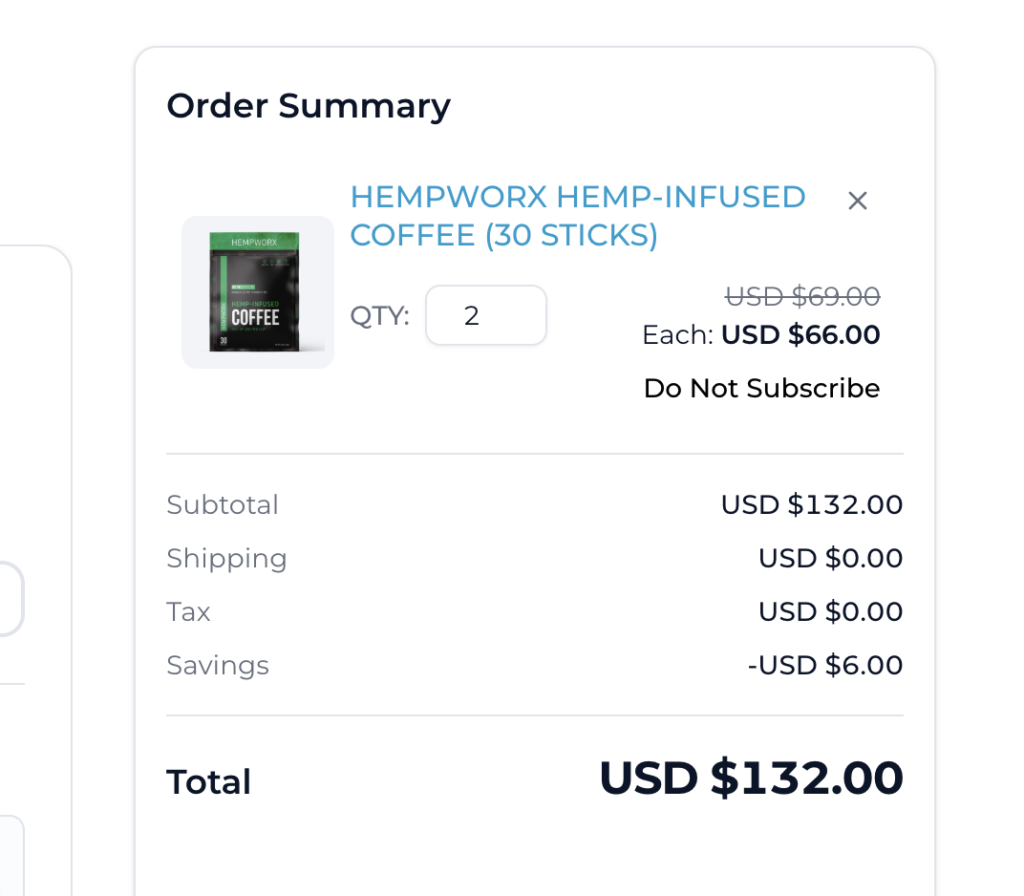
Task: Click the Savings label
Action: point(217,666)
